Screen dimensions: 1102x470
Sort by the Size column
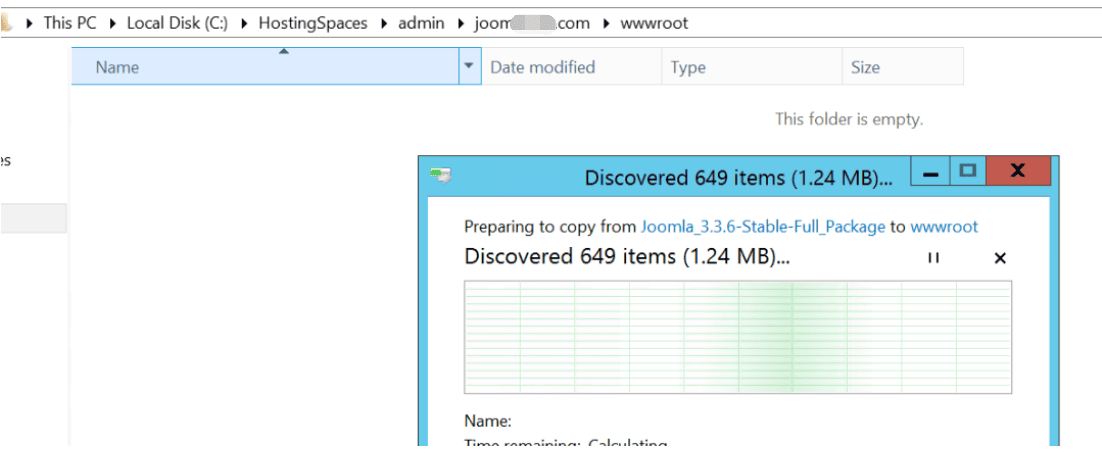point(903,67)
